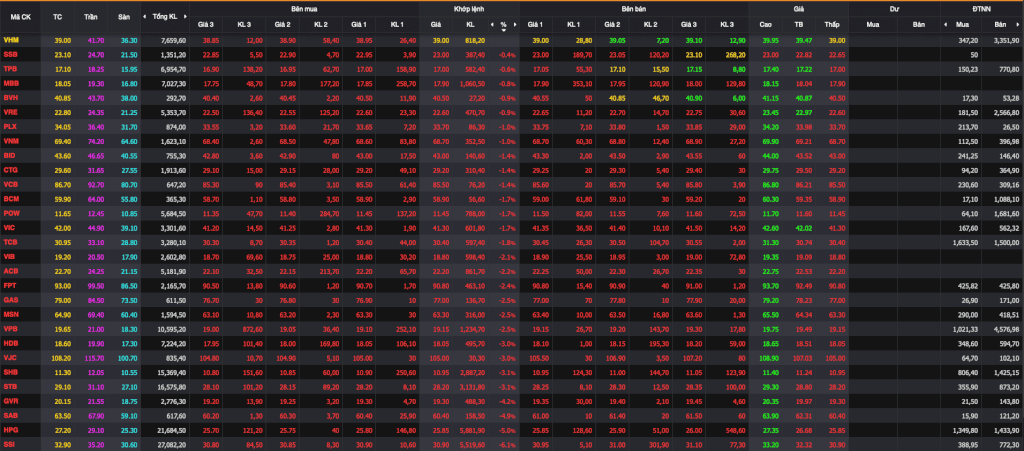This screenshot has height=451, width=1024.
Task: Open the MSN ticker symbol
Action: (x=10, y=313)
